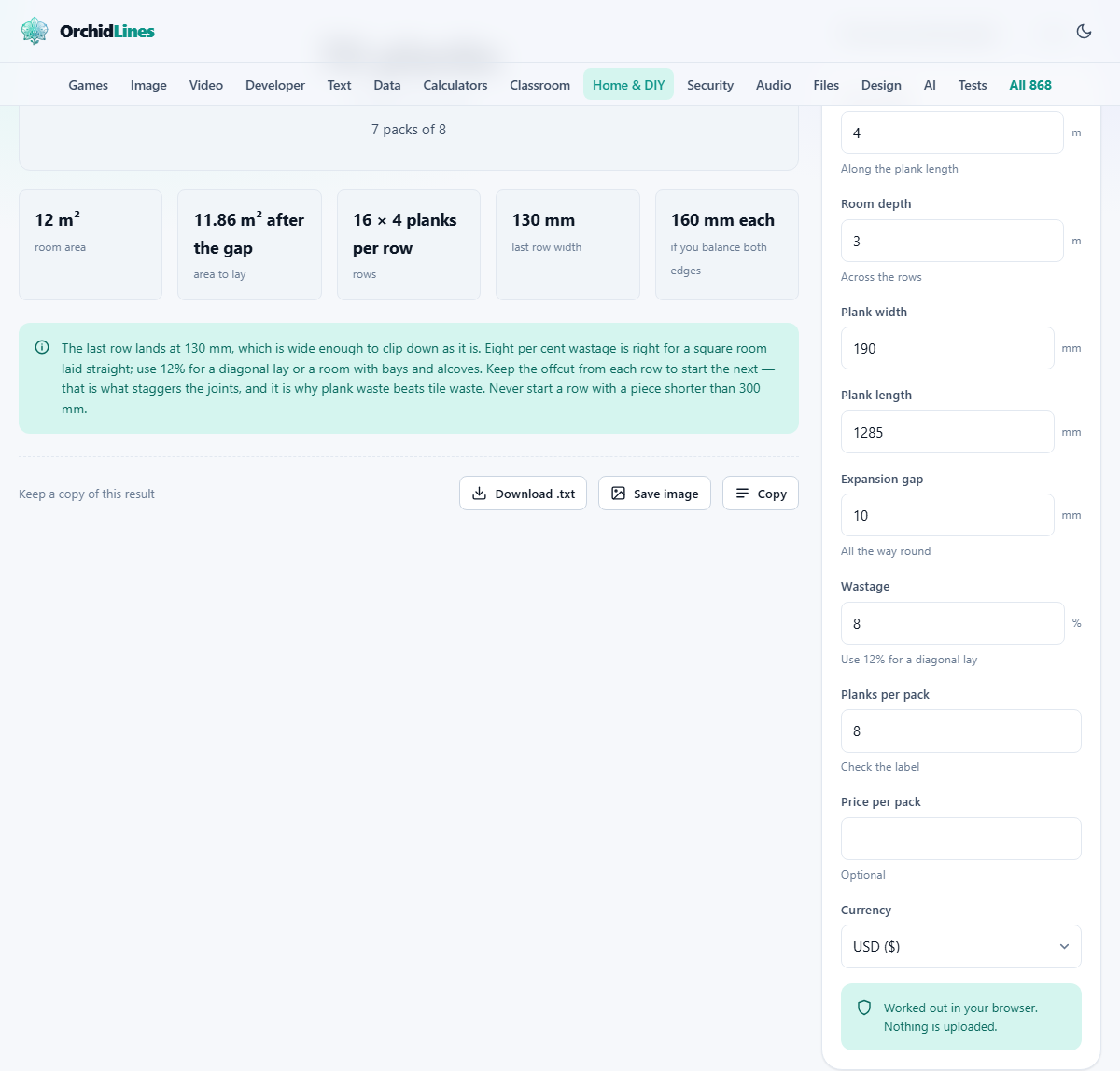This screenshot has height=1071, width=1120.
Task: Edit the Expansion gap field
Action: click(947, 515)
